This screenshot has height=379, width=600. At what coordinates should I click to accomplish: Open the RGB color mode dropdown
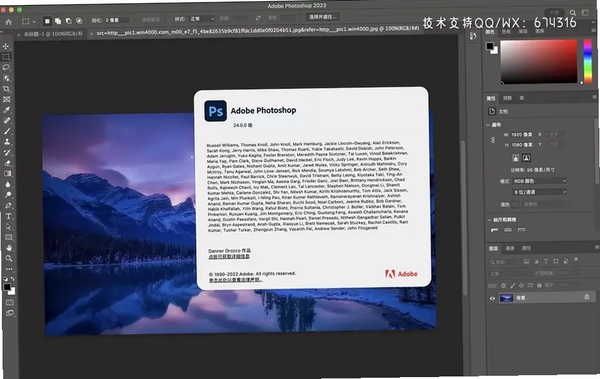click(540, 181)
